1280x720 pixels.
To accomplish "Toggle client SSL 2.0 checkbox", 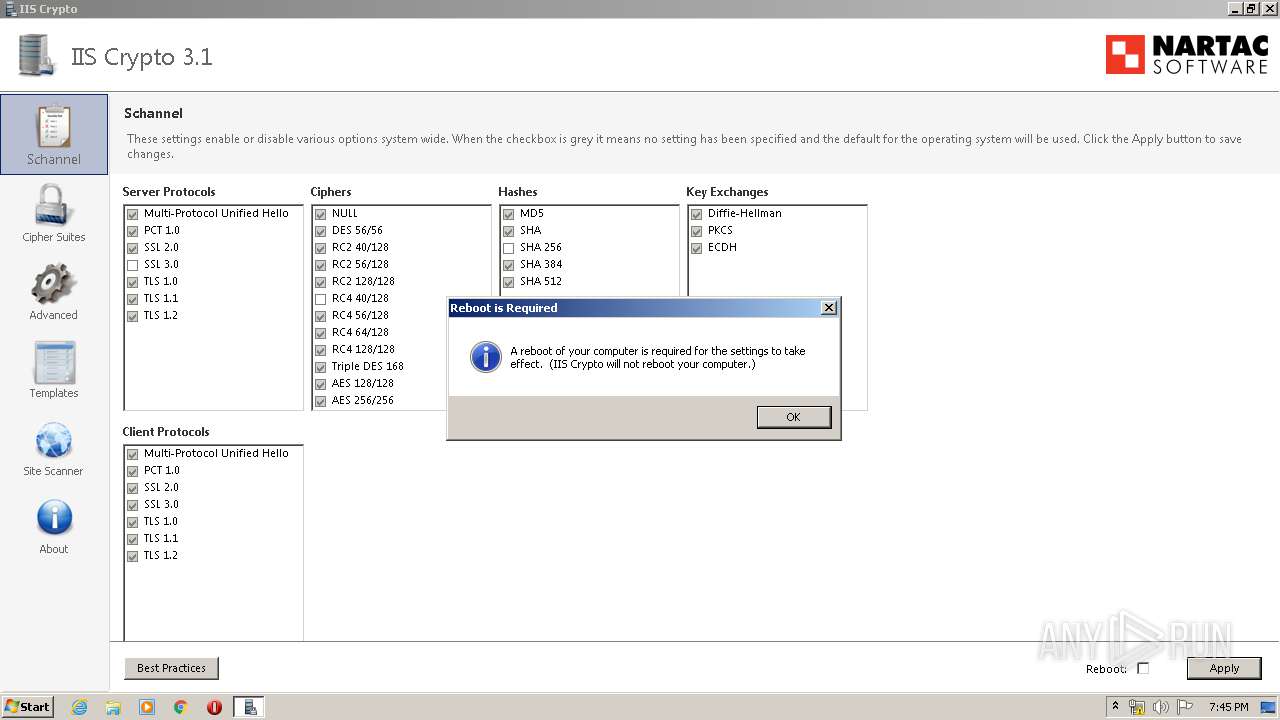I will tap(132, 488).
